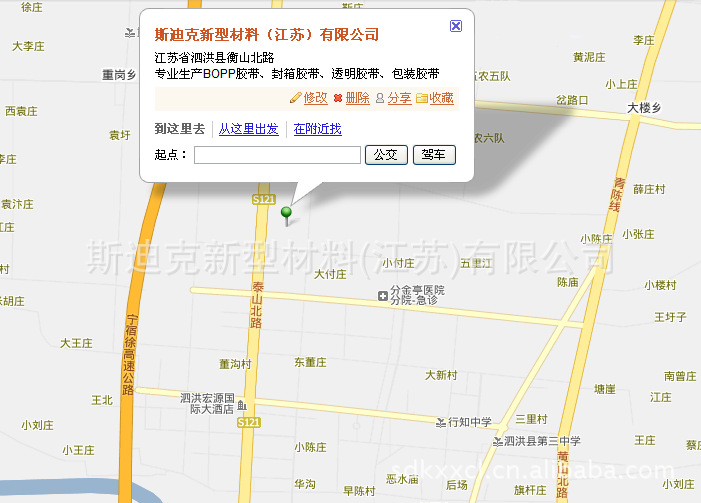Click the 分金亭医院 hospital label
701x503 pixels.
[x=417, y=295]
